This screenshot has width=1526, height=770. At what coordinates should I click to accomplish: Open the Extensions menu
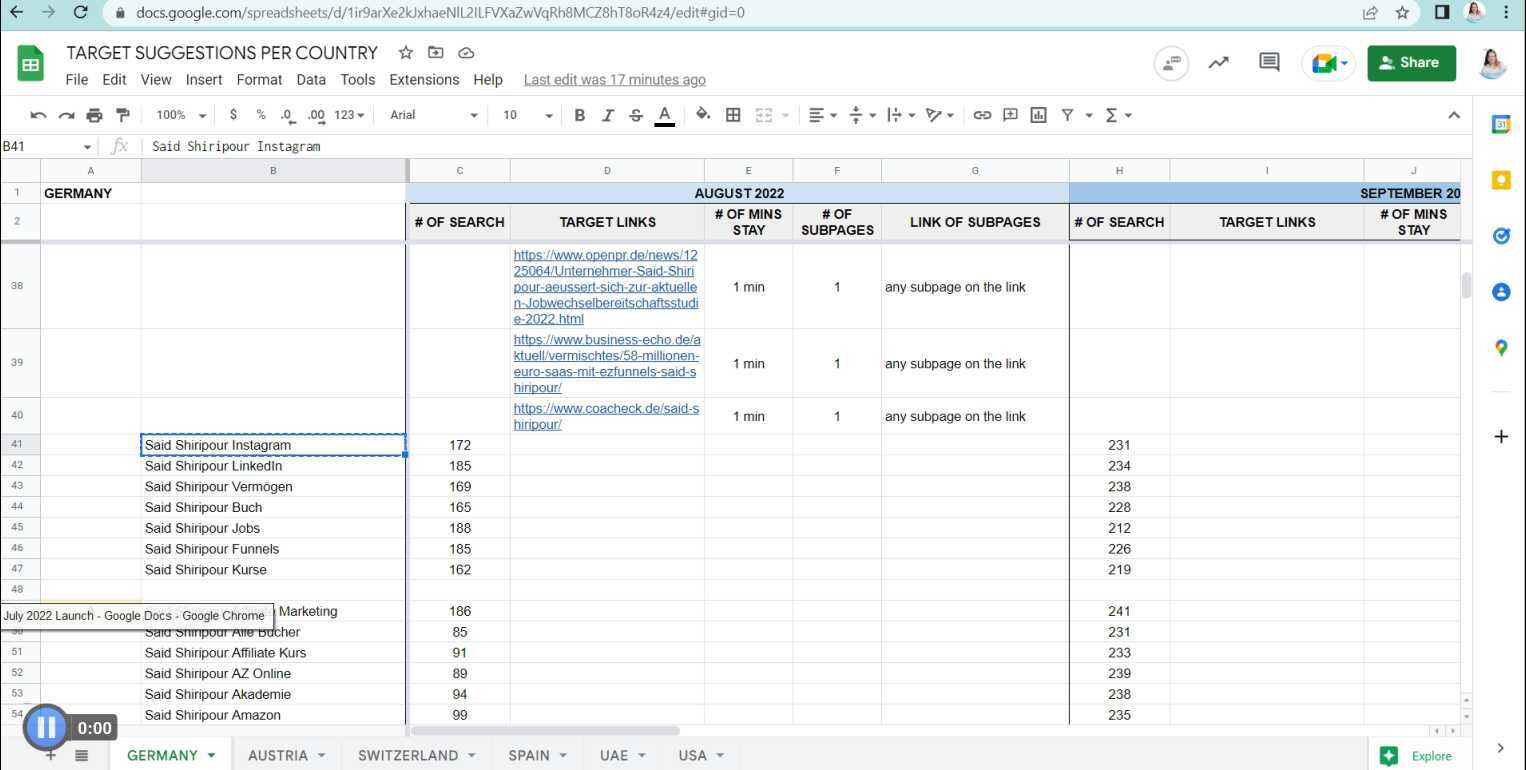pyautogui.click(x=424, y=80)
